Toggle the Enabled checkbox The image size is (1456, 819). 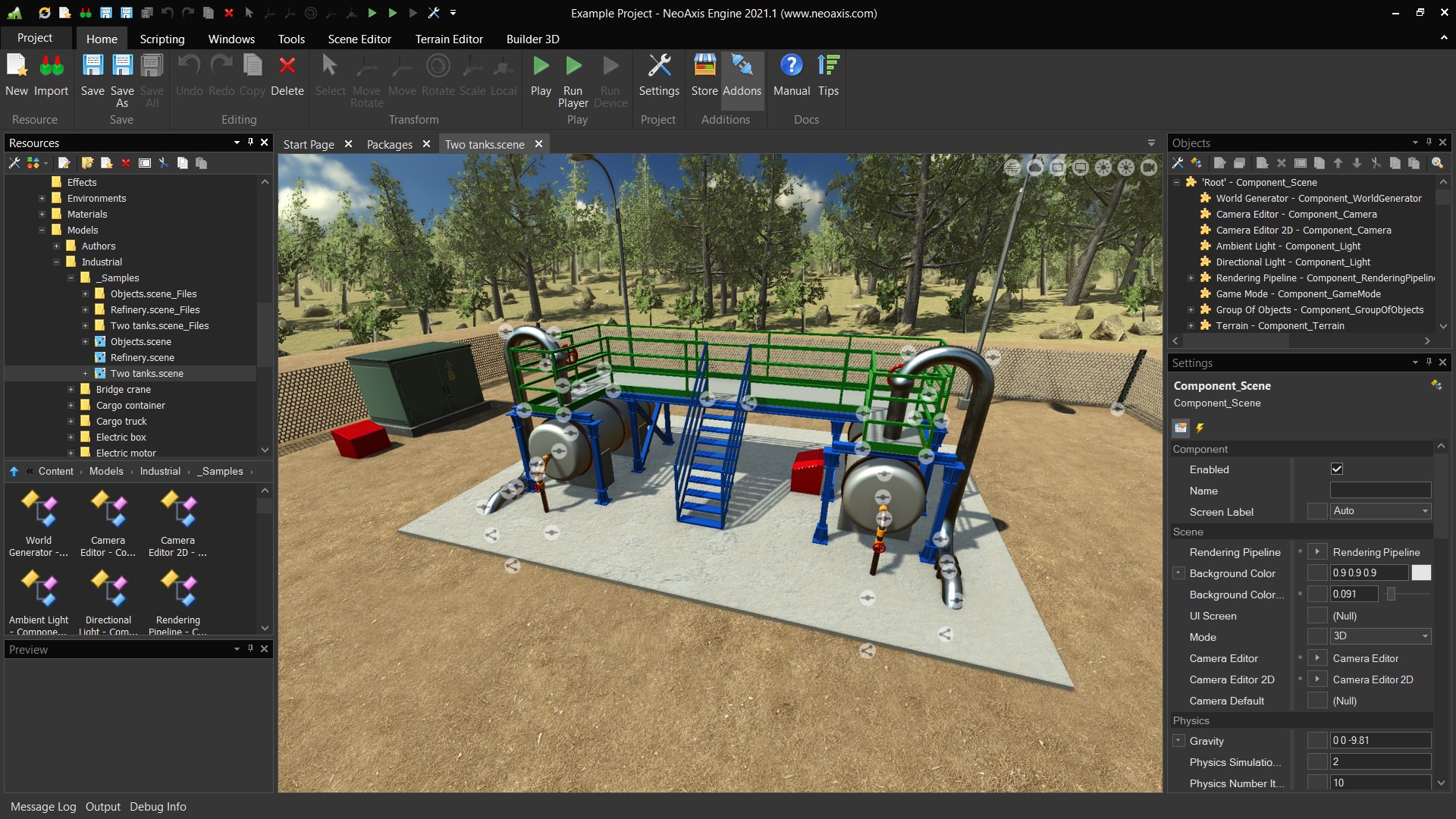(x=1337, y=469)
